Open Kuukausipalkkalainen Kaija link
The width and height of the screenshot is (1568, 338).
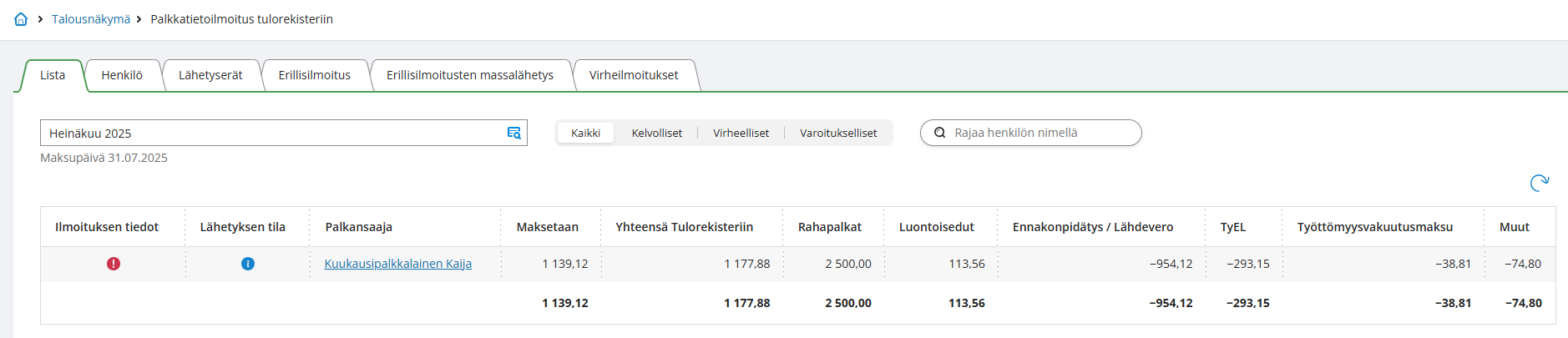click(x=397, y=264)
